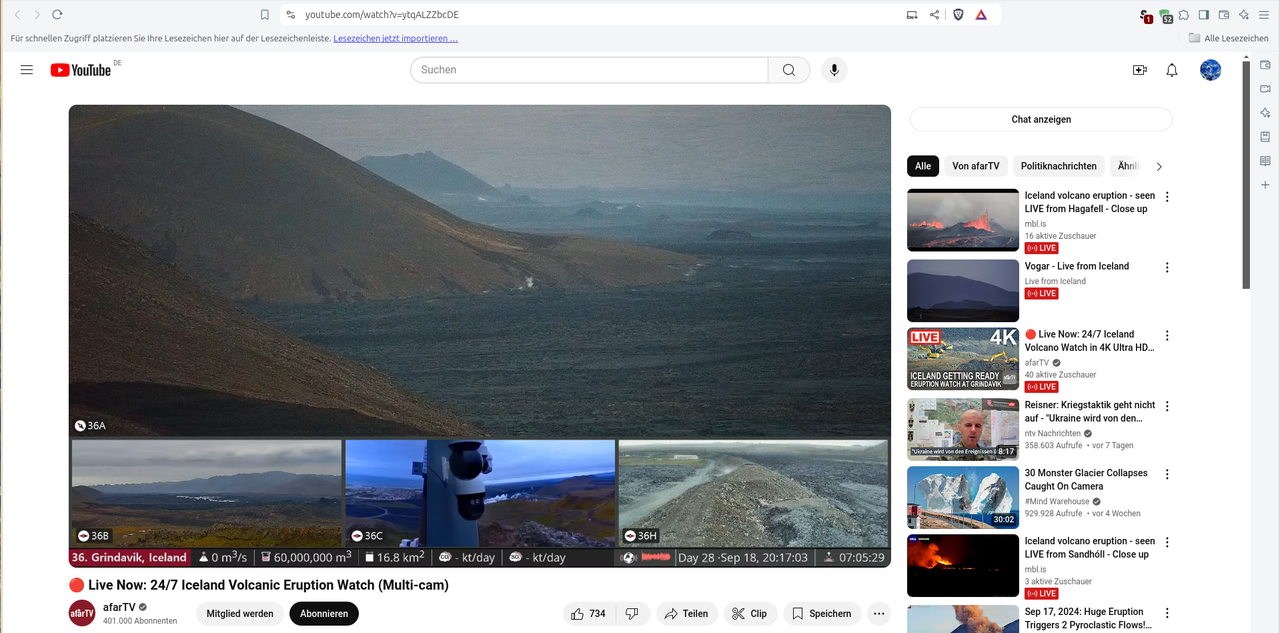Open the 30 Monster Glacier Collapses thumbnail
1280x633 pixels.
(x=963, y=498)
